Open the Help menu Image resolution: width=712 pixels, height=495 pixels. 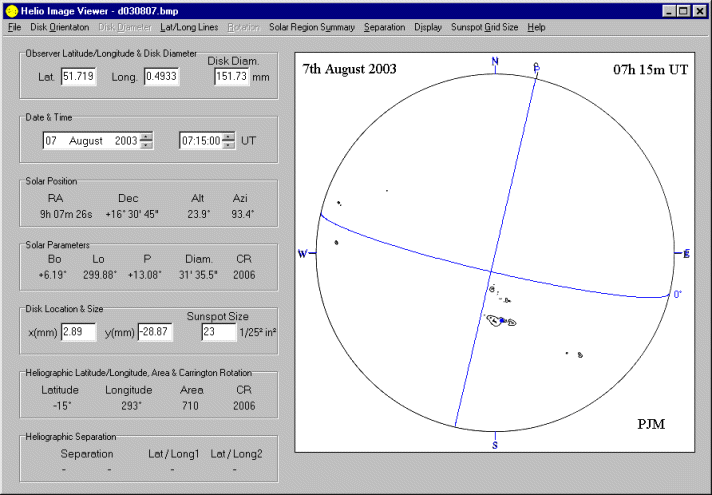pyautogui.click(x=536, y=27)
